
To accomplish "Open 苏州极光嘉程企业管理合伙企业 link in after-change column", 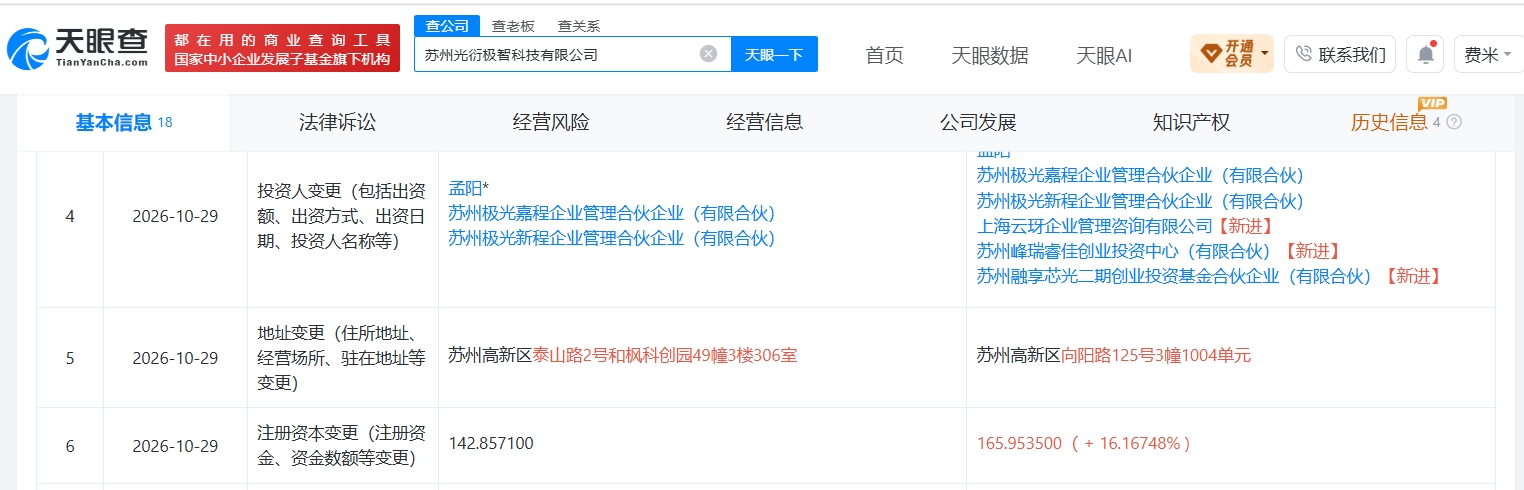I will 1140,176.
